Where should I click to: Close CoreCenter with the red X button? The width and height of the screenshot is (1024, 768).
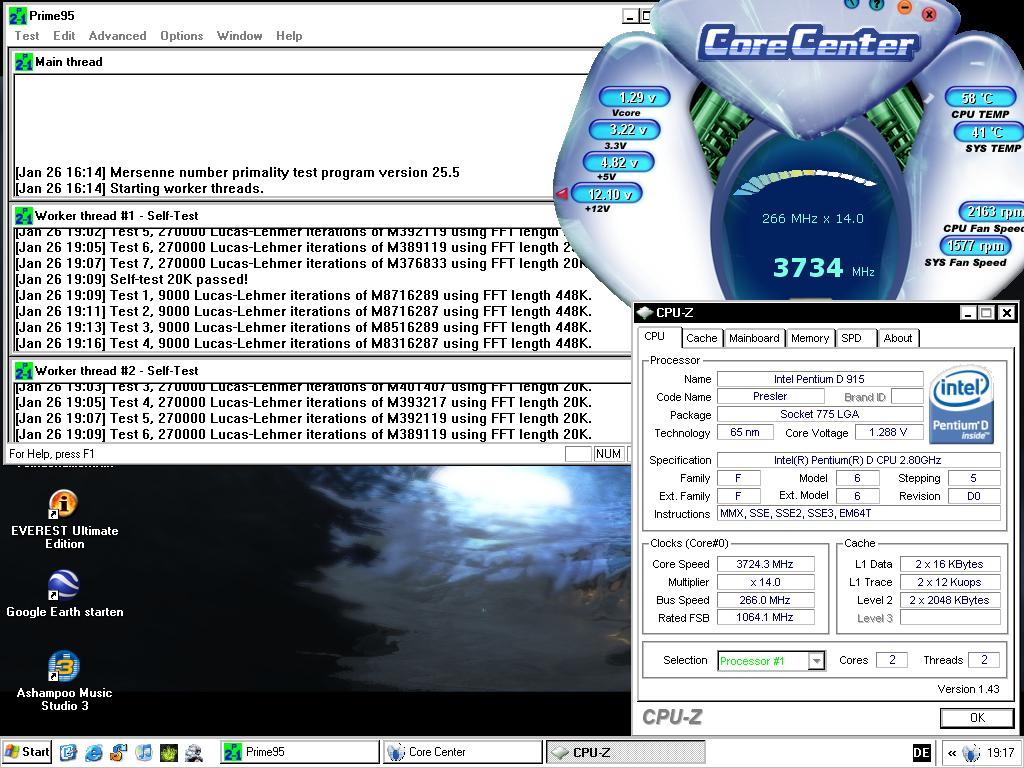click(x=929, y=14)
